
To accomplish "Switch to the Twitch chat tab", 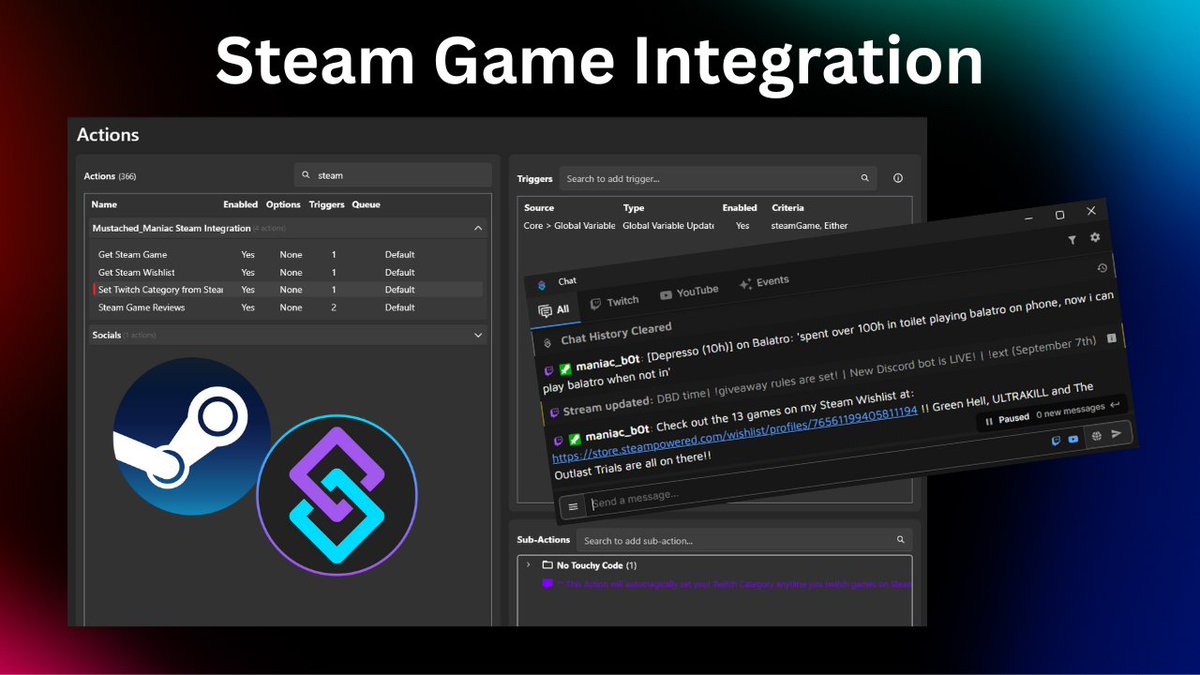I will tap(614, 301).
